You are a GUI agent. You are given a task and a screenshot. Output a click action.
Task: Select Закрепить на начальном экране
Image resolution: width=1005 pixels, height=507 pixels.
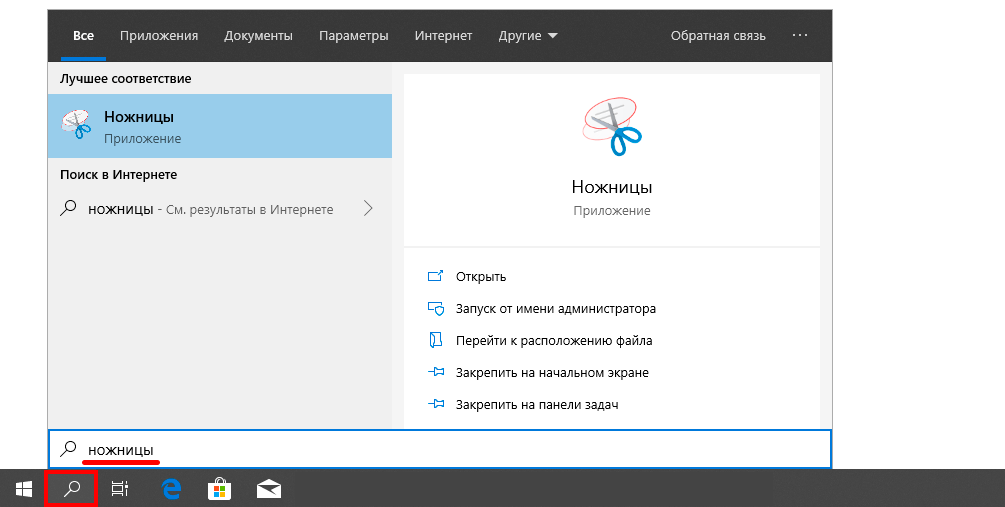click(551, 372)
